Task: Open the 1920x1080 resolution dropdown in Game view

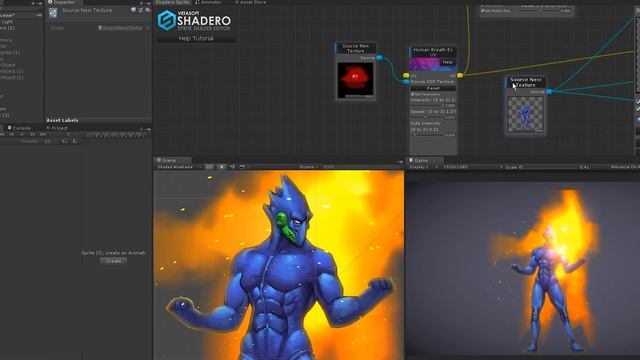Action: click(x=473, y=167)
